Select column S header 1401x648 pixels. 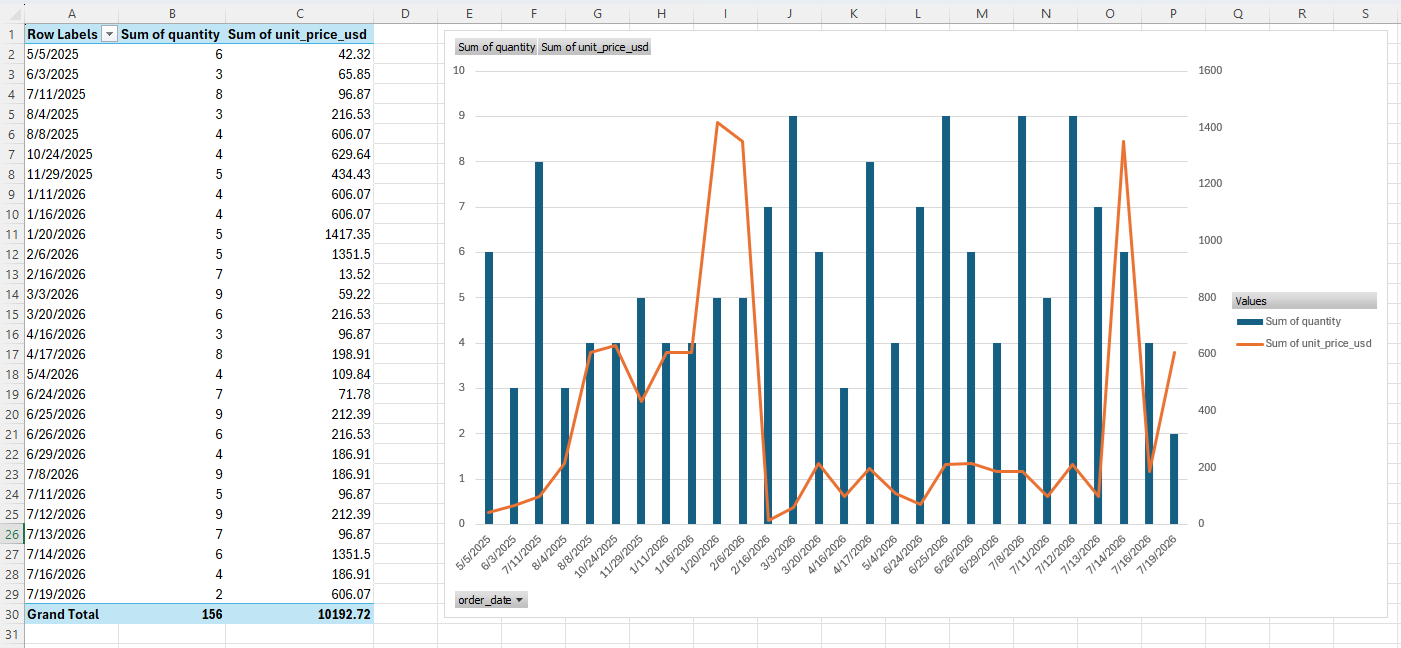1366,12
